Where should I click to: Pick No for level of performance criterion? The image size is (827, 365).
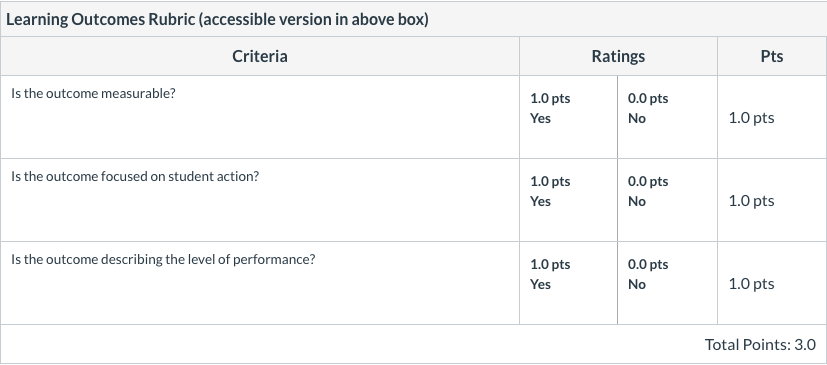click(667, 283)
